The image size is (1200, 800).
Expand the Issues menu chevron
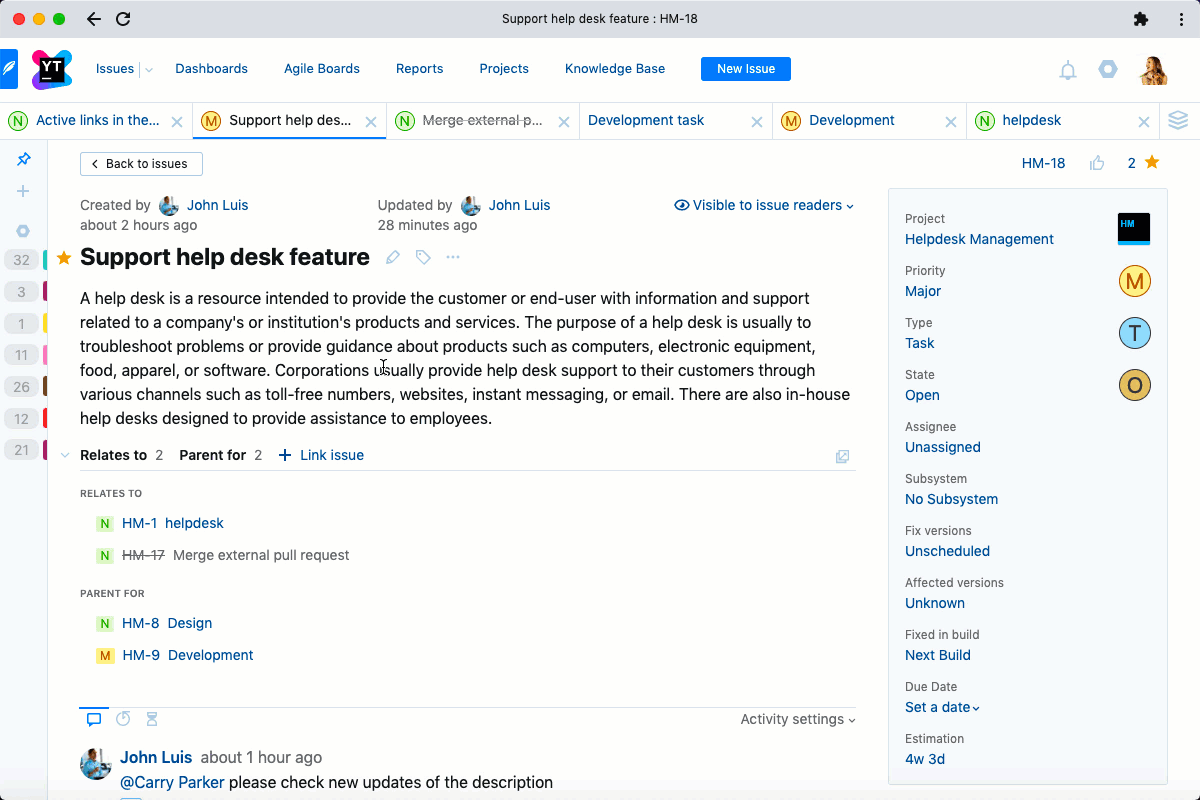pos(148,70)
